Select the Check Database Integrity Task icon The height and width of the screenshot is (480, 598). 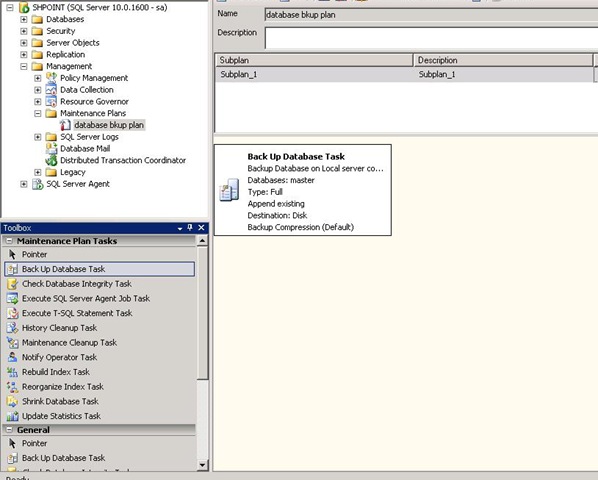click(x=12, y=284)
